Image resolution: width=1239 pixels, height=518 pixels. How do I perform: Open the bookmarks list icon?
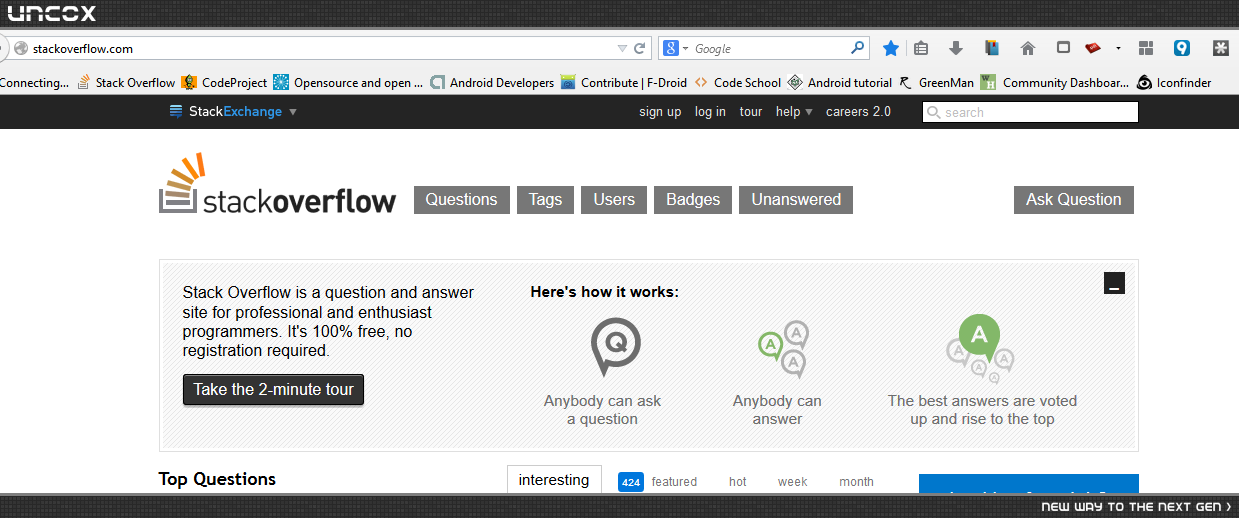tap(921, 48)
